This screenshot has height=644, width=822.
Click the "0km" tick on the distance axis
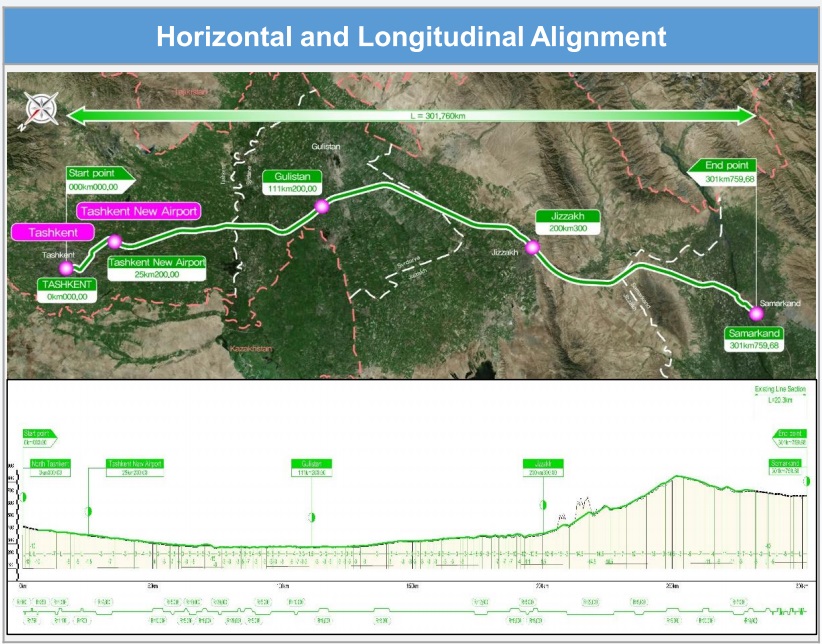tap(23, 586)
